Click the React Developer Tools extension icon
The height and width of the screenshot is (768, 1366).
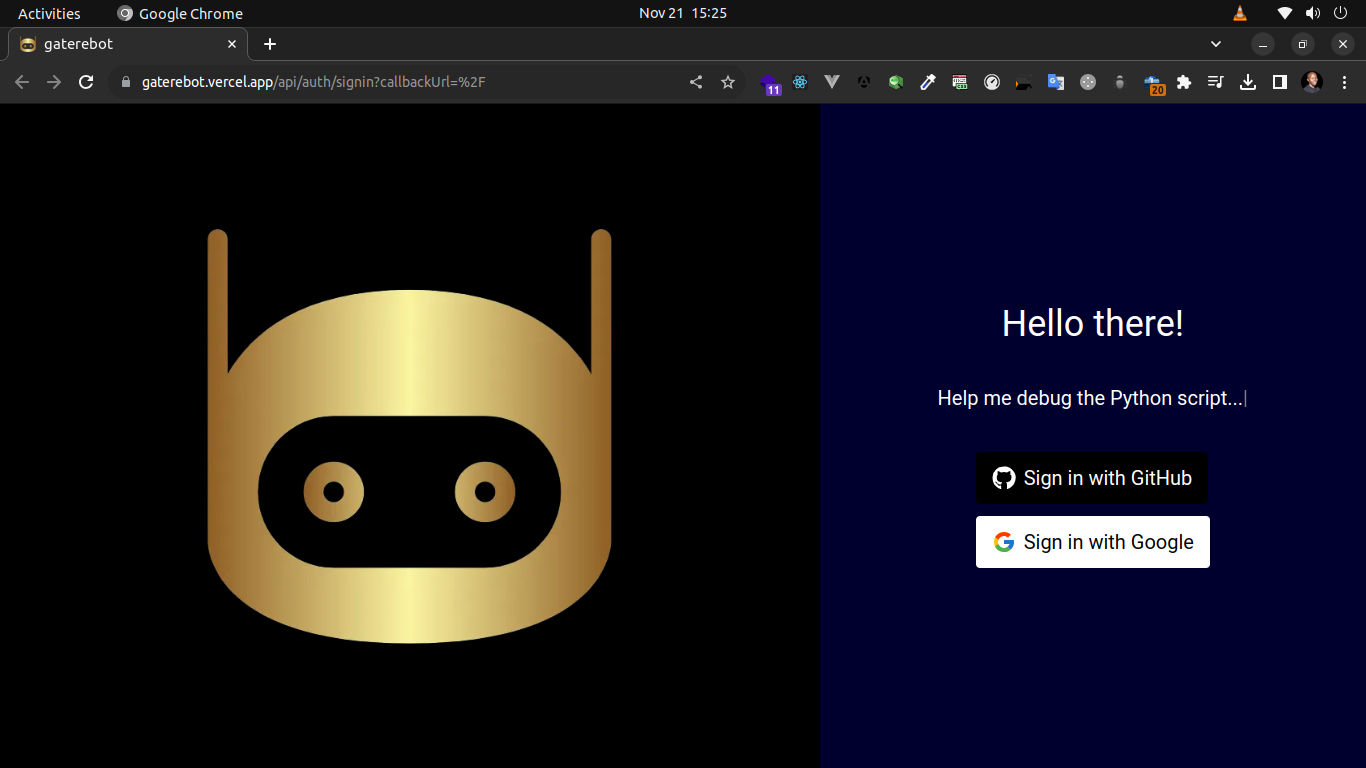[800, 82]
